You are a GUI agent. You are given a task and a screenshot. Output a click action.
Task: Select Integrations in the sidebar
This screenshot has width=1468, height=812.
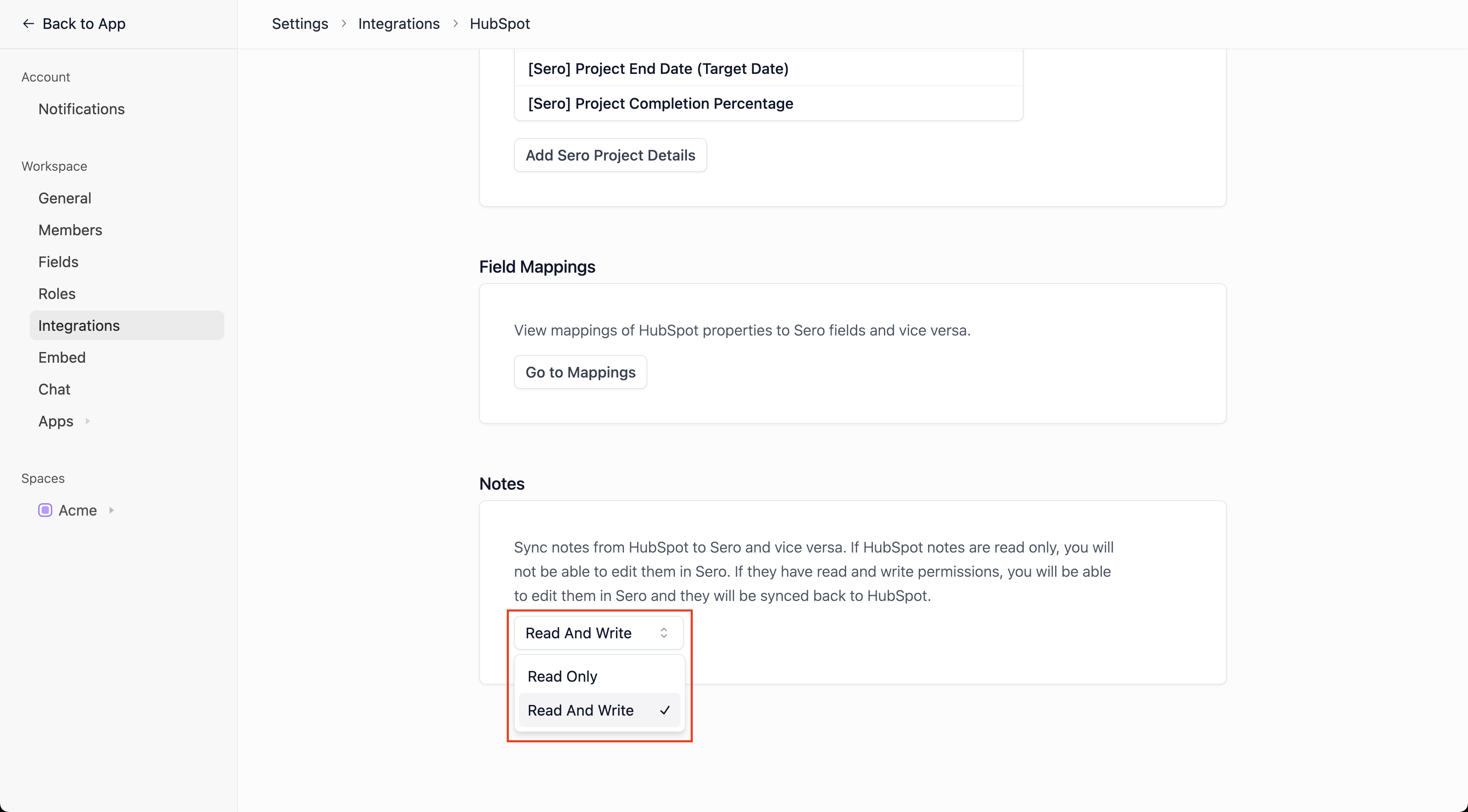pyautogui.click(x=79, y=325)
